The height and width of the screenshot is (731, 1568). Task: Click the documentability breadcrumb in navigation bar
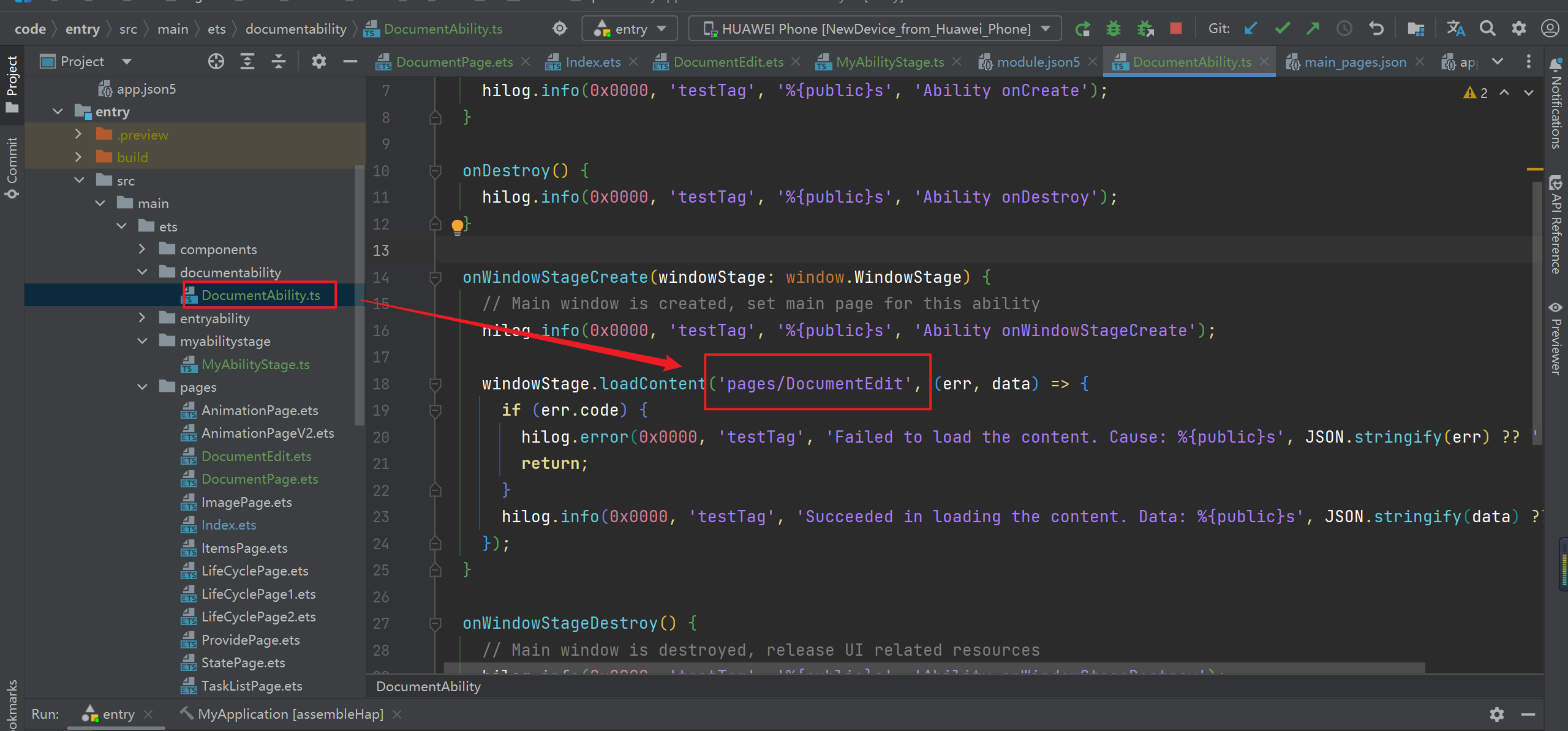(x=296, y=29)
